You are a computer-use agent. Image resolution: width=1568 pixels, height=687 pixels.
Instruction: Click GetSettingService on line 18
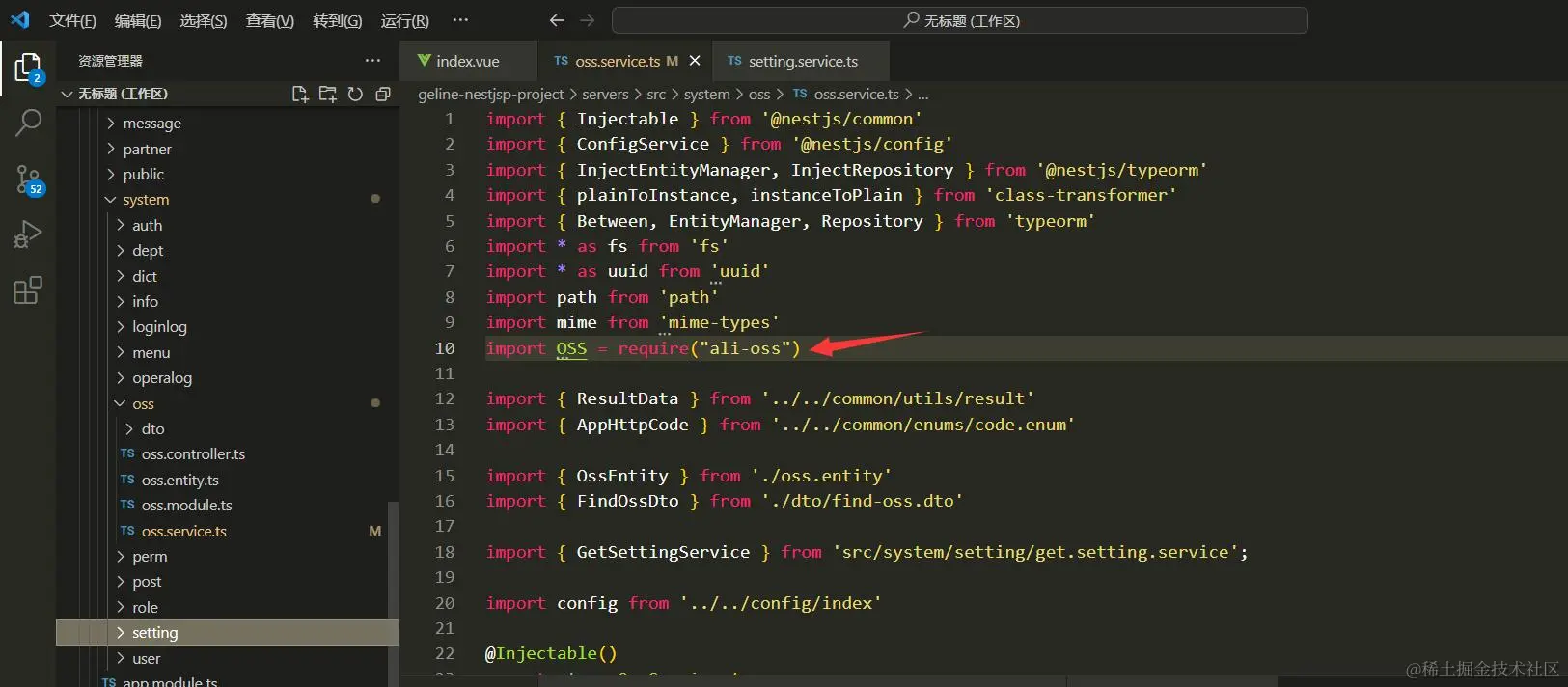(x=663, y=552)
